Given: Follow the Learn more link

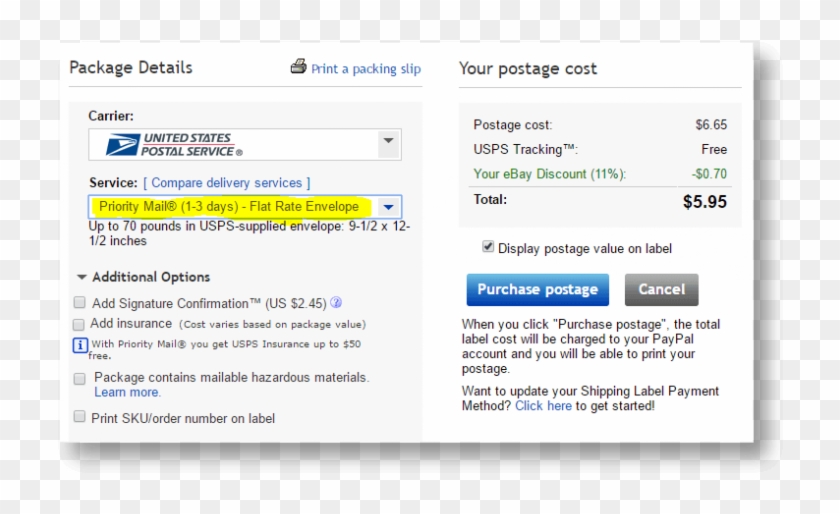Looking at the screenshot, I should tap(127, 392).
